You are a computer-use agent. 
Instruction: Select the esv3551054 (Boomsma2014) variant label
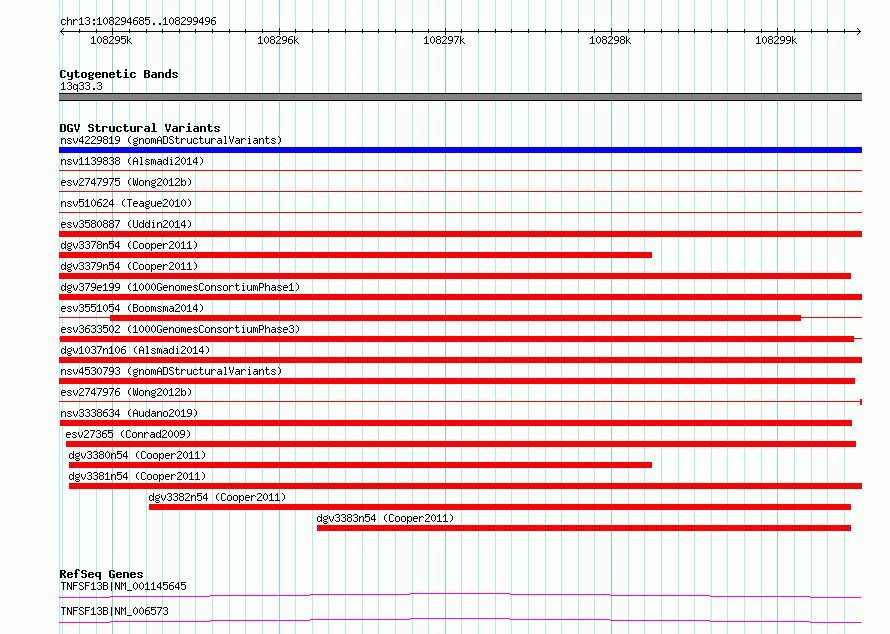[x=132, y=308]
